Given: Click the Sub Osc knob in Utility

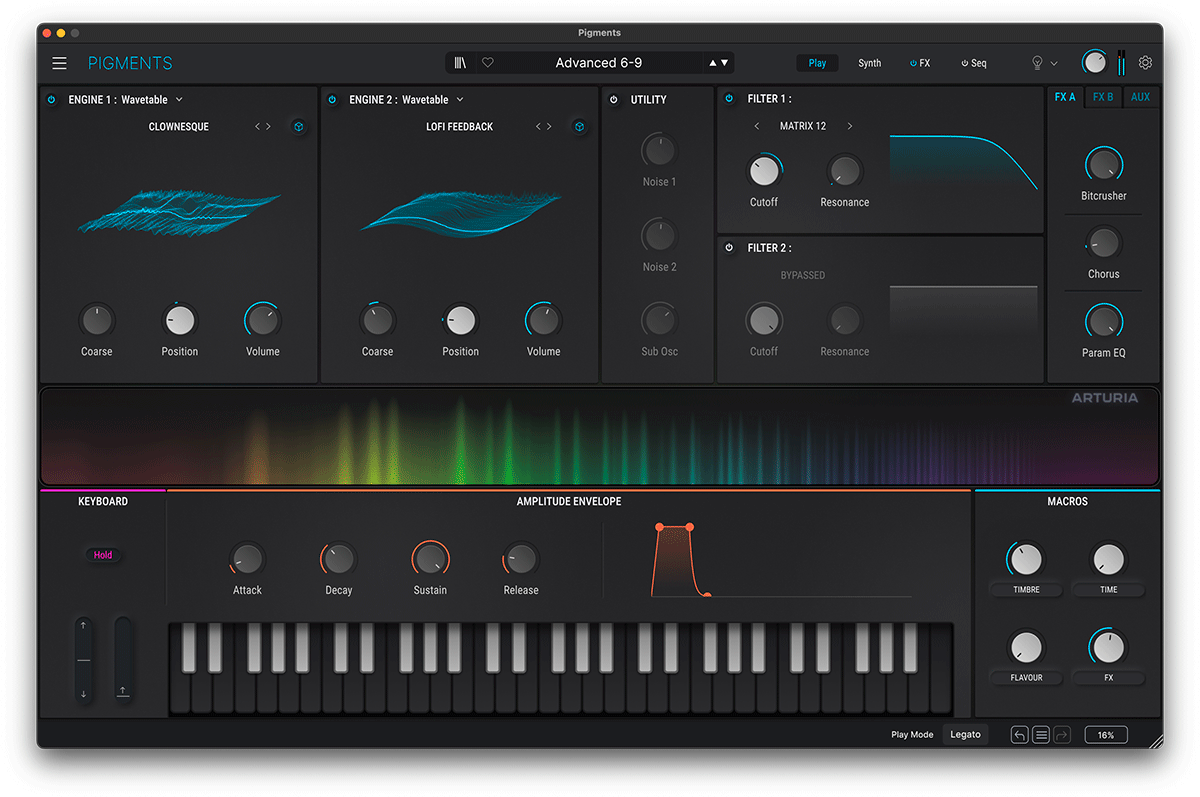Looking at the screenshot, I should pyautogui.click(x=659, y=320).
